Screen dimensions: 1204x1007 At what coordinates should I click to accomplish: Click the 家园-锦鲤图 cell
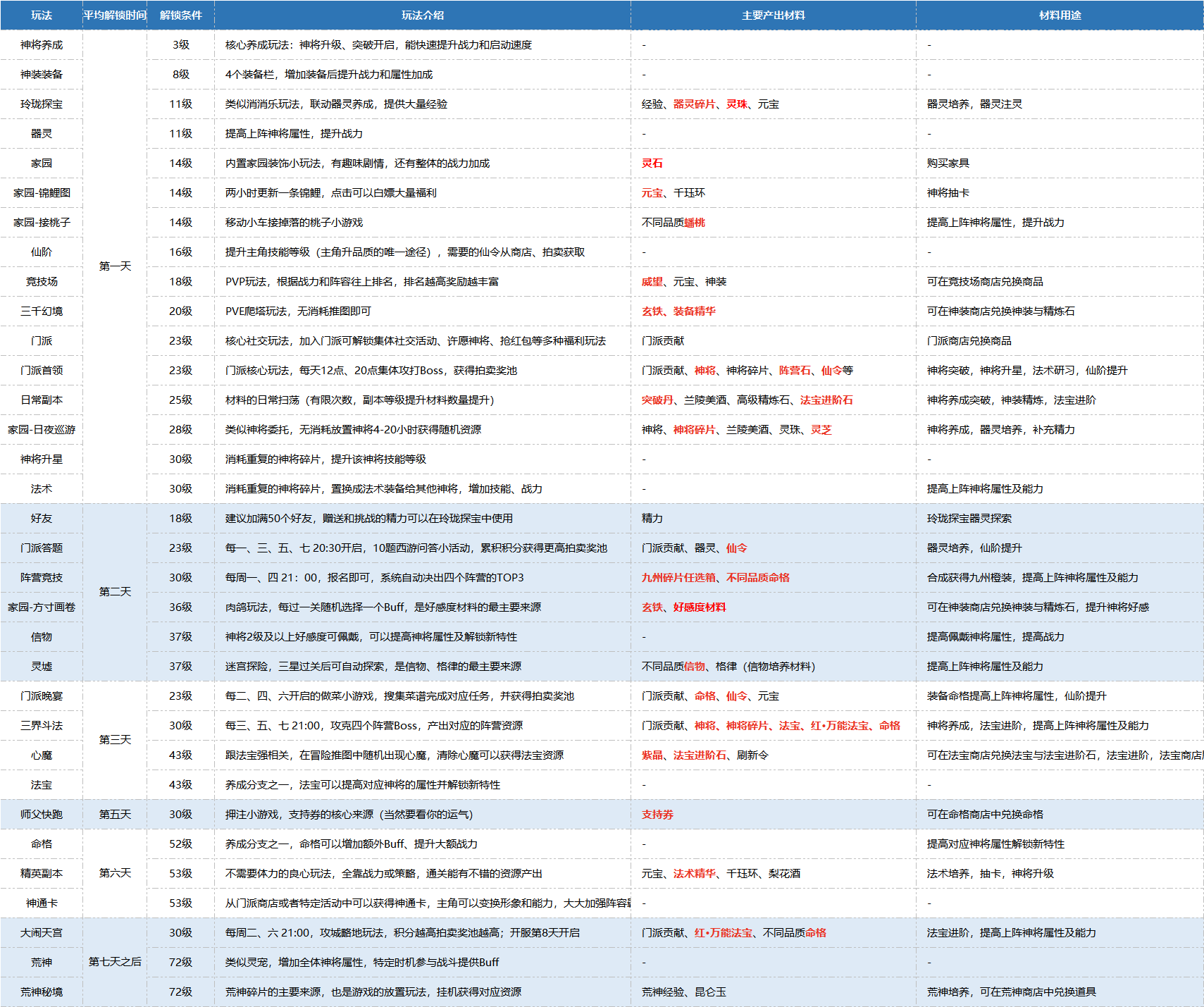42,193
